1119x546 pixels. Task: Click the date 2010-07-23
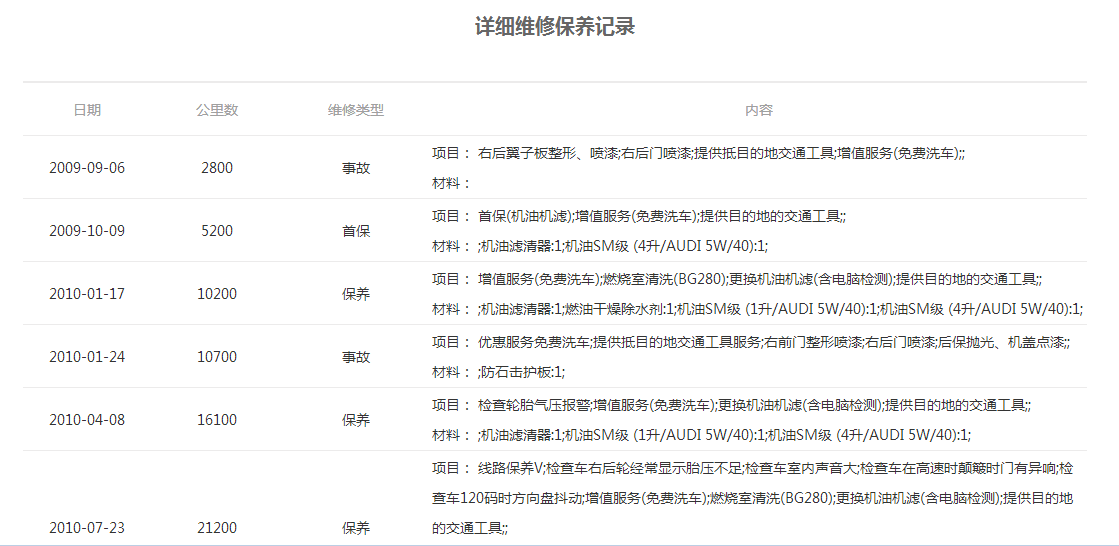coord(87,527)
